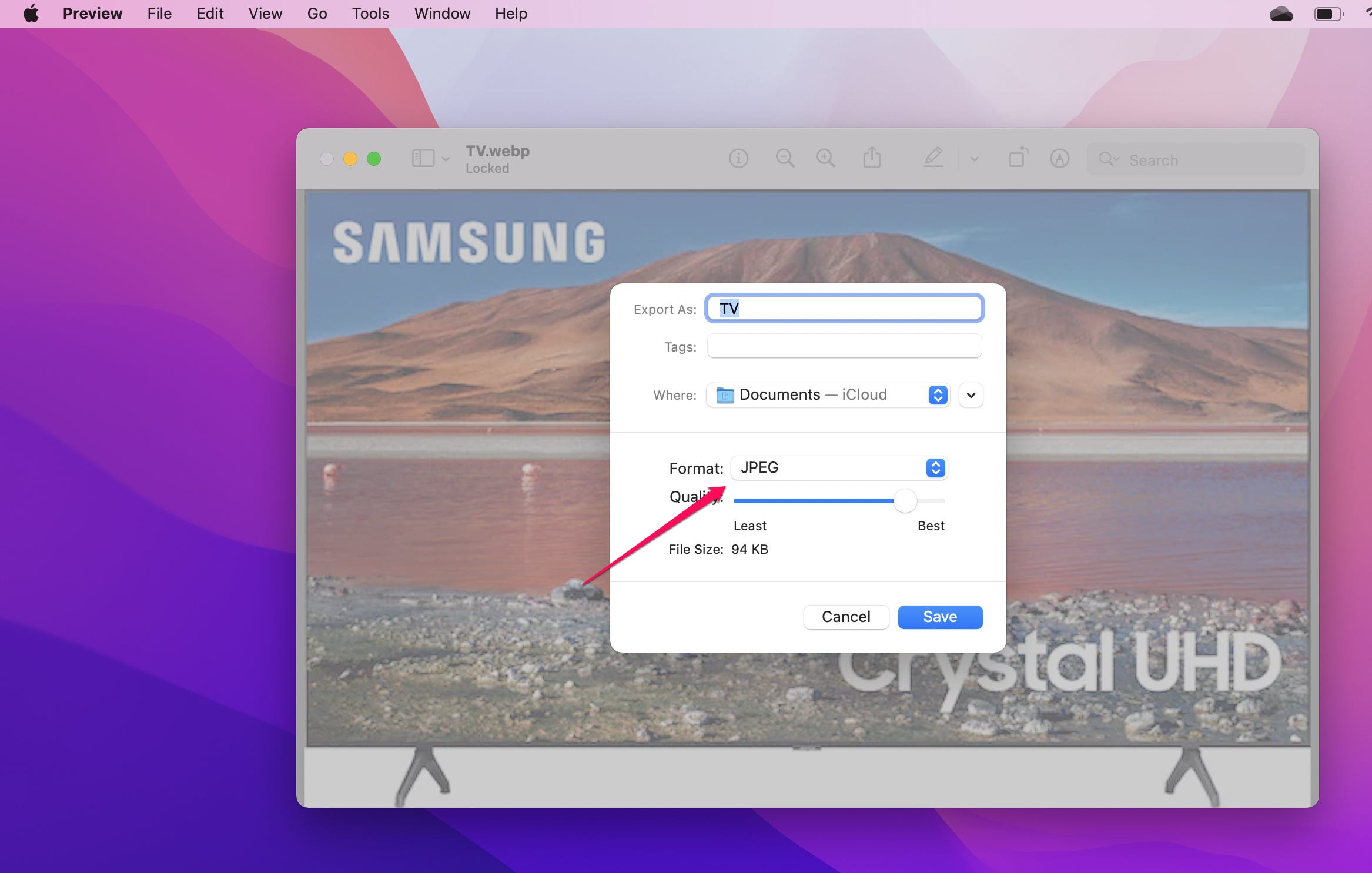Image resolution: width=1372 pixels, height=873 pixels.
Task: Click the Tags input field
Action: (843, 345)
